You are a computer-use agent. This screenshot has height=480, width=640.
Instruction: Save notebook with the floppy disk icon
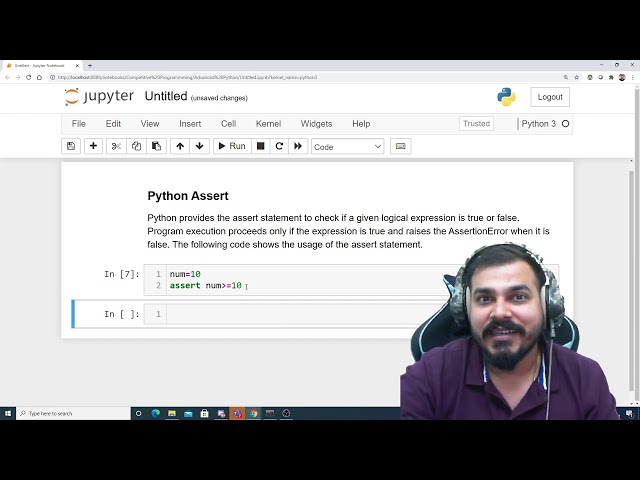pos(71,146)
